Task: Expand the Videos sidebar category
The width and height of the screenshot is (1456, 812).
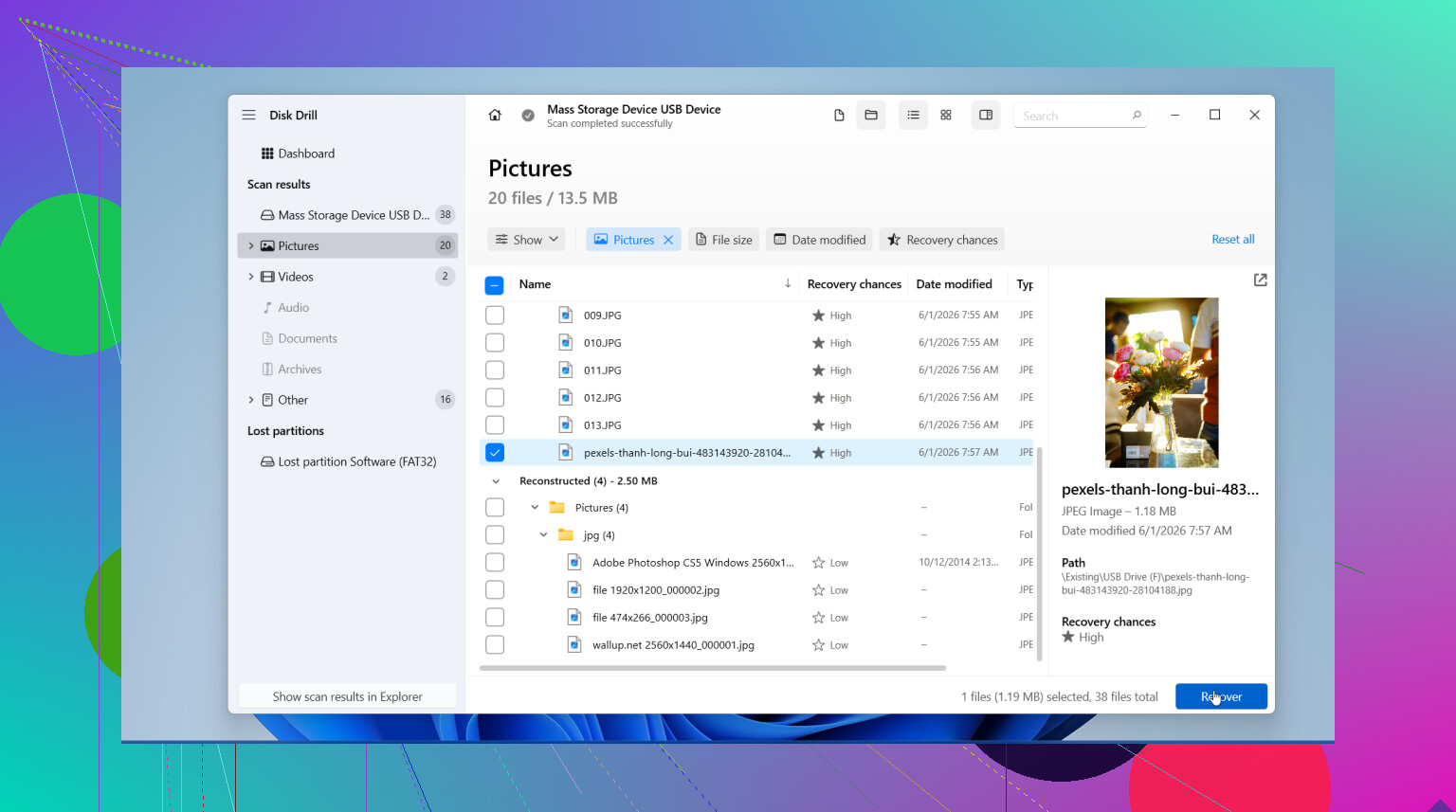Action: 250,277
